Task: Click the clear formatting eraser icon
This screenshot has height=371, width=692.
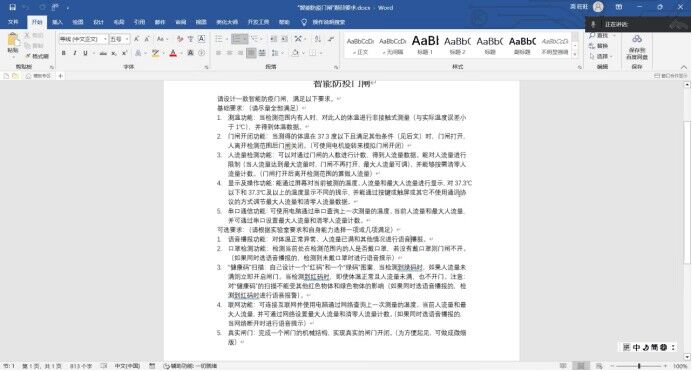Action: click(180, 39)
